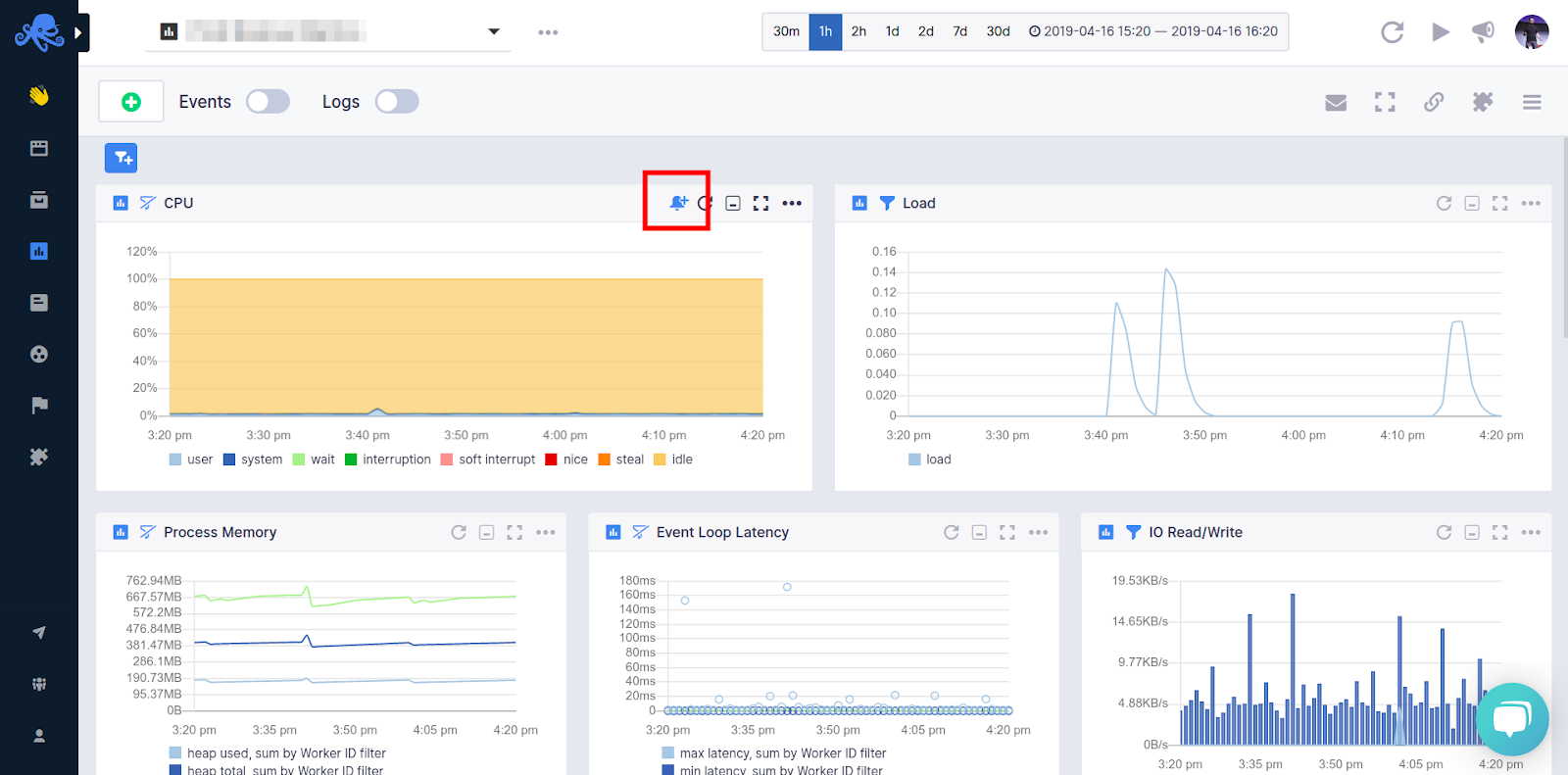Screen dimensions: 1568x775
Task: Switch to the 7d time range
Action: coord(959,31)
